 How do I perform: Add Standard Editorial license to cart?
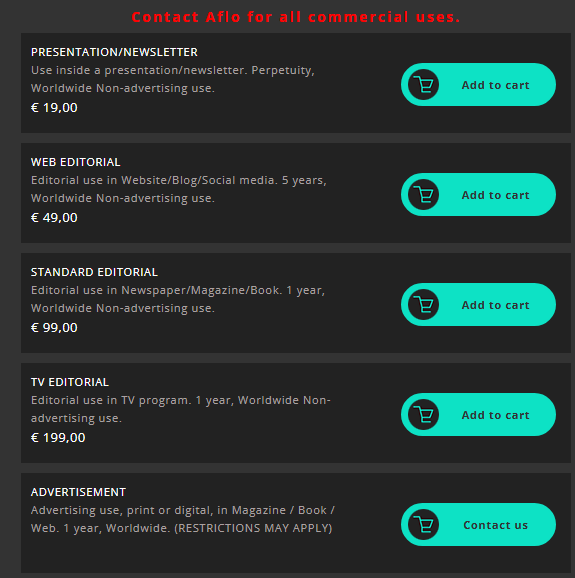[x=478, y=304]
